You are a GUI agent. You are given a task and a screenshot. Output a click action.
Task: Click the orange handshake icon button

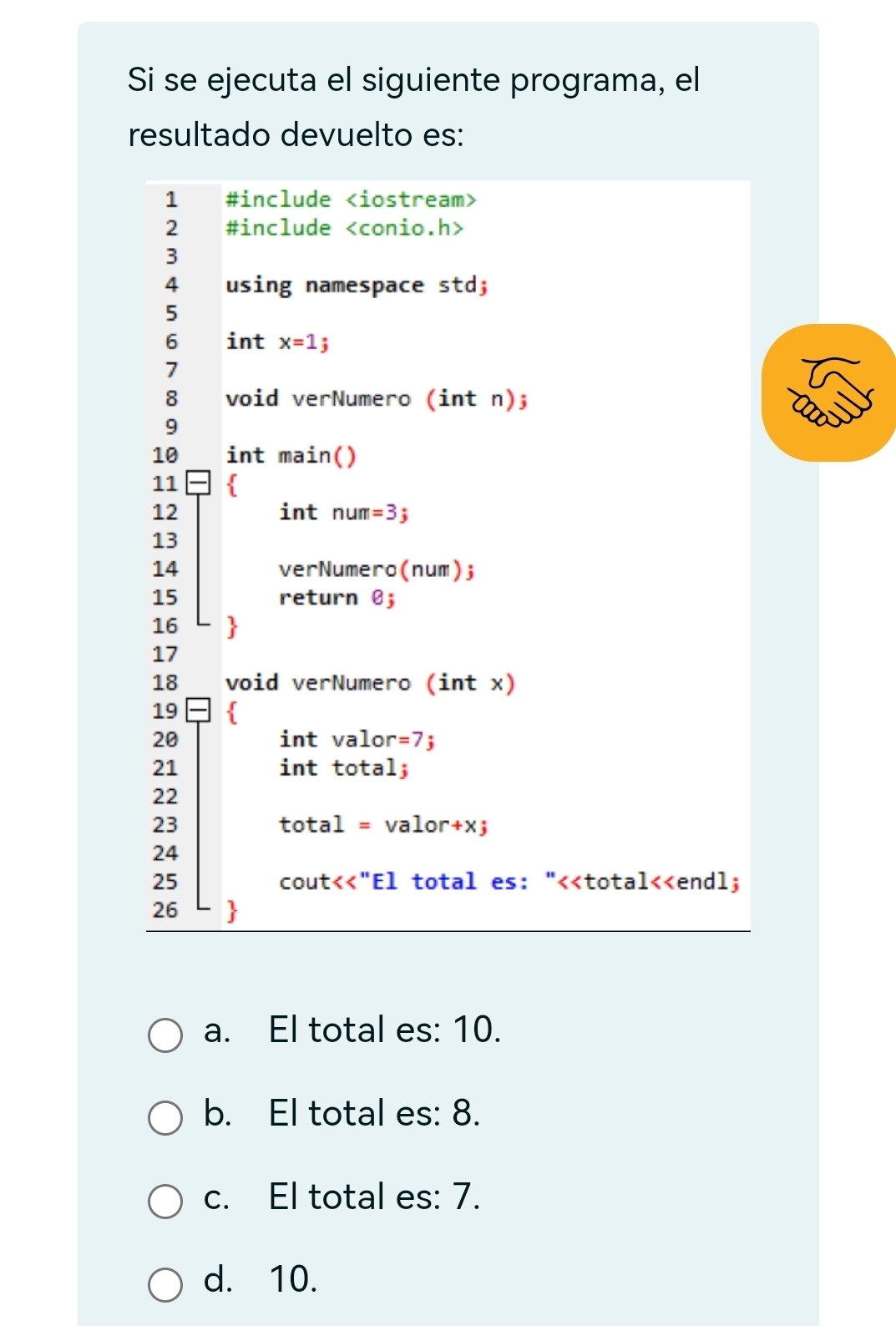click(x=832, y=392)
